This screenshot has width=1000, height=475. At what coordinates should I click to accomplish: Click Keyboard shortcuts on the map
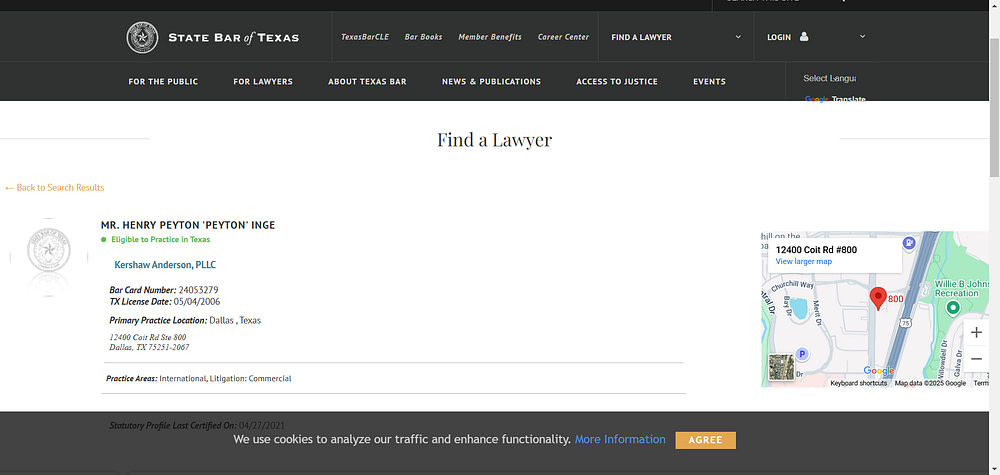858,383
